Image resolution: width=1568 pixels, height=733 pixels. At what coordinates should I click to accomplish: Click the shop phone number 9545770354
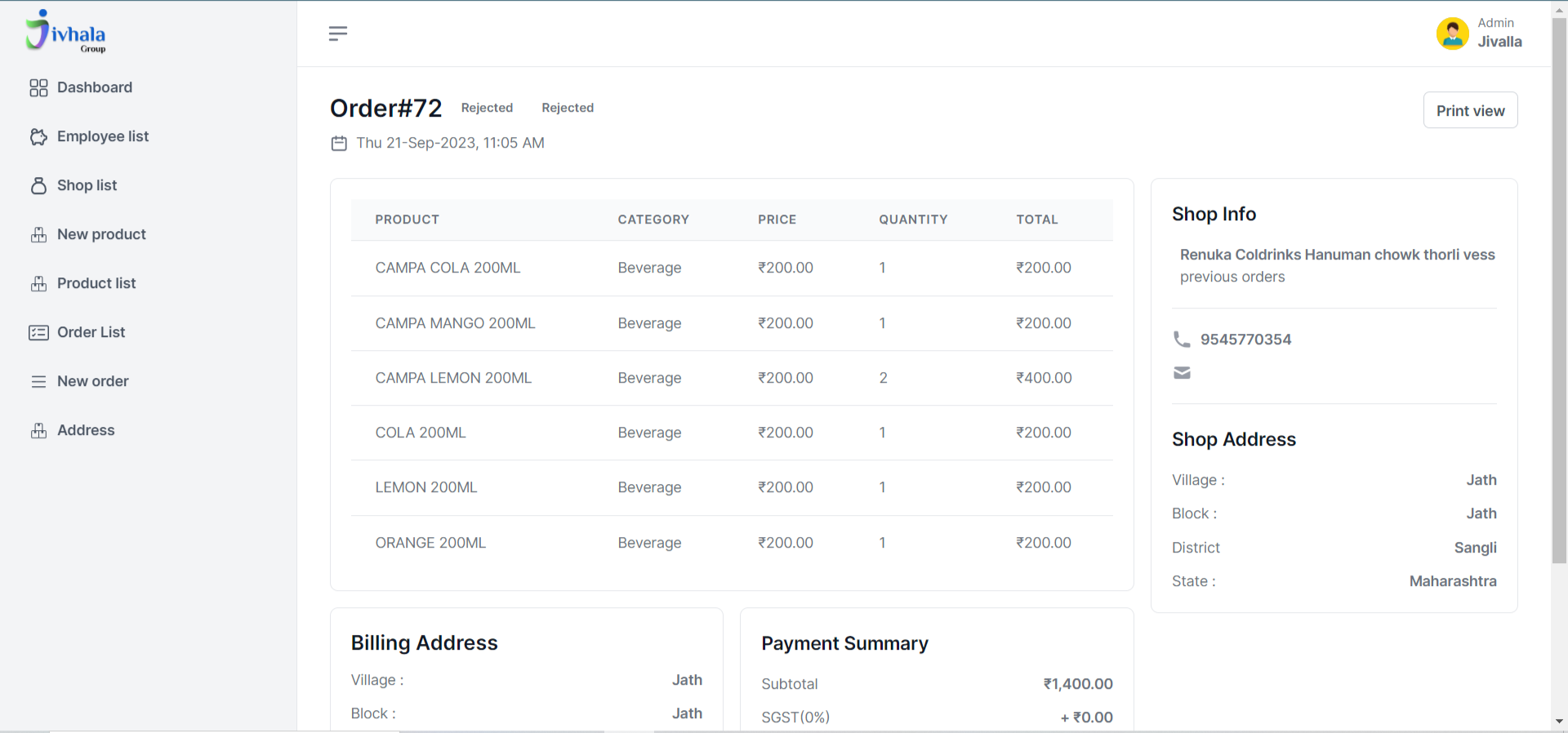coord(1245,340)
